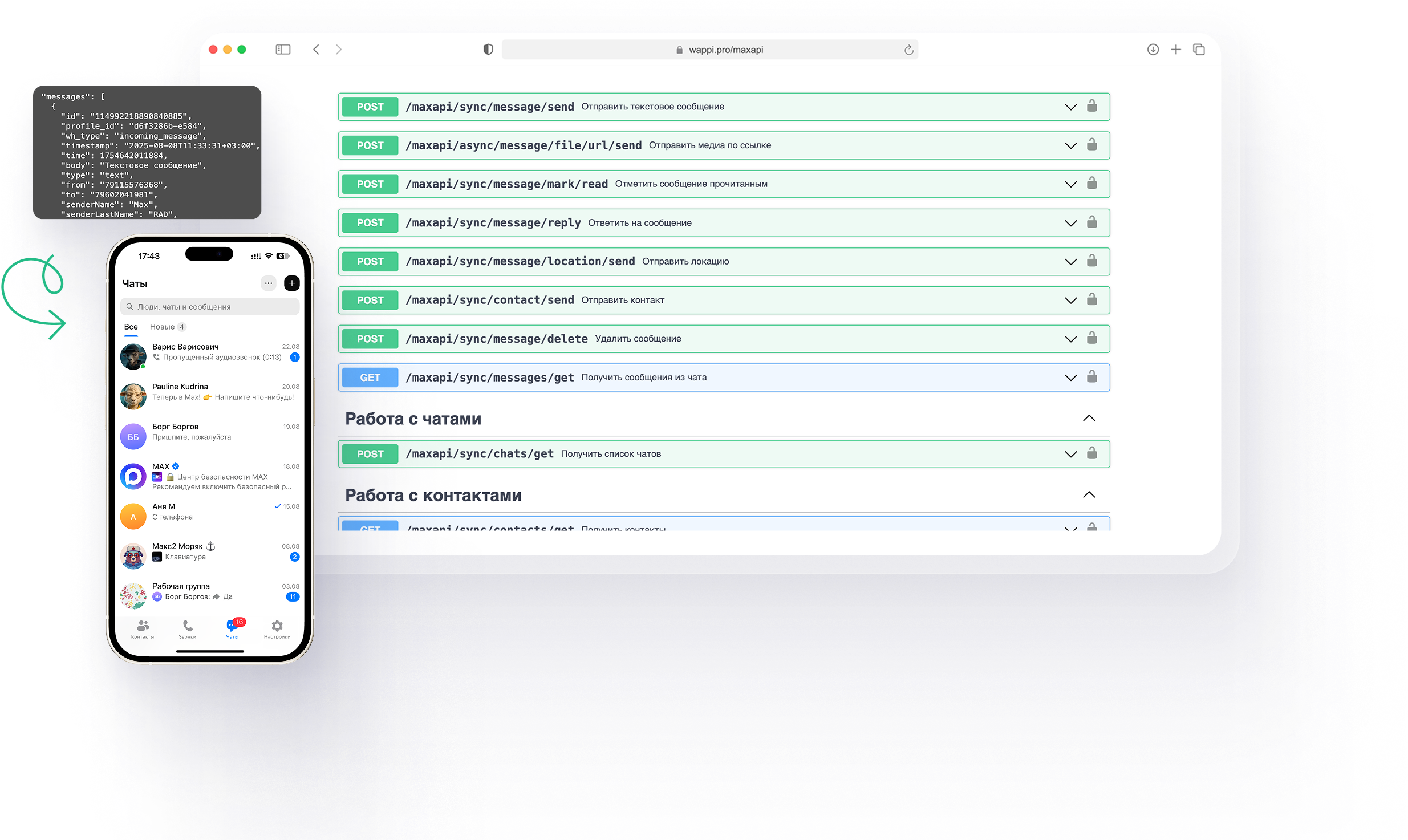Open the tab overview icon
The height and width of the screenshot is (840, 1408).
1199,50
